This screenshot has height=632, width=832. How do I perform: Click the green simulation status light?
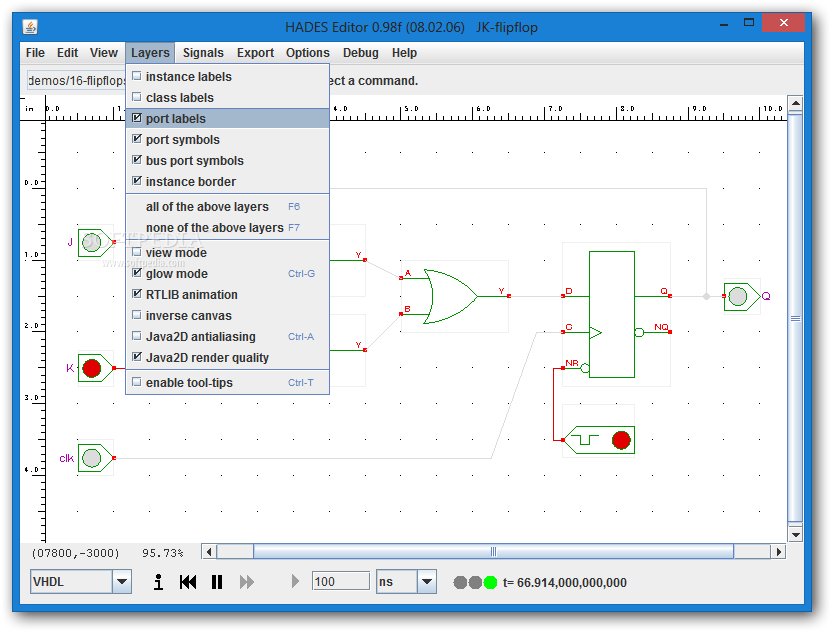(x=491, y=583)
